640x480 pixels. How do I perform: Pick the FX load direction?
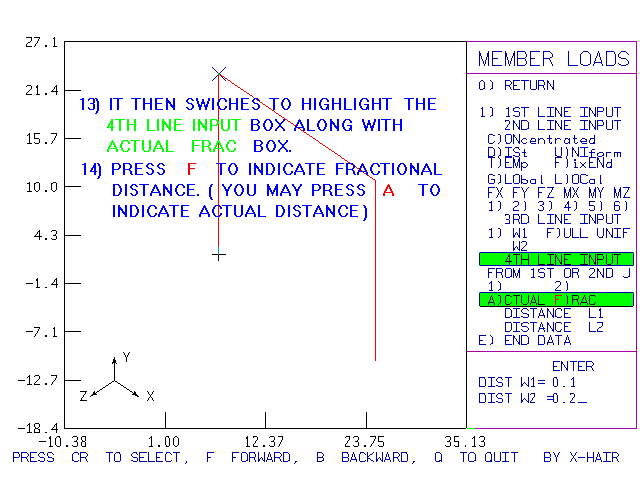[495, 192]
